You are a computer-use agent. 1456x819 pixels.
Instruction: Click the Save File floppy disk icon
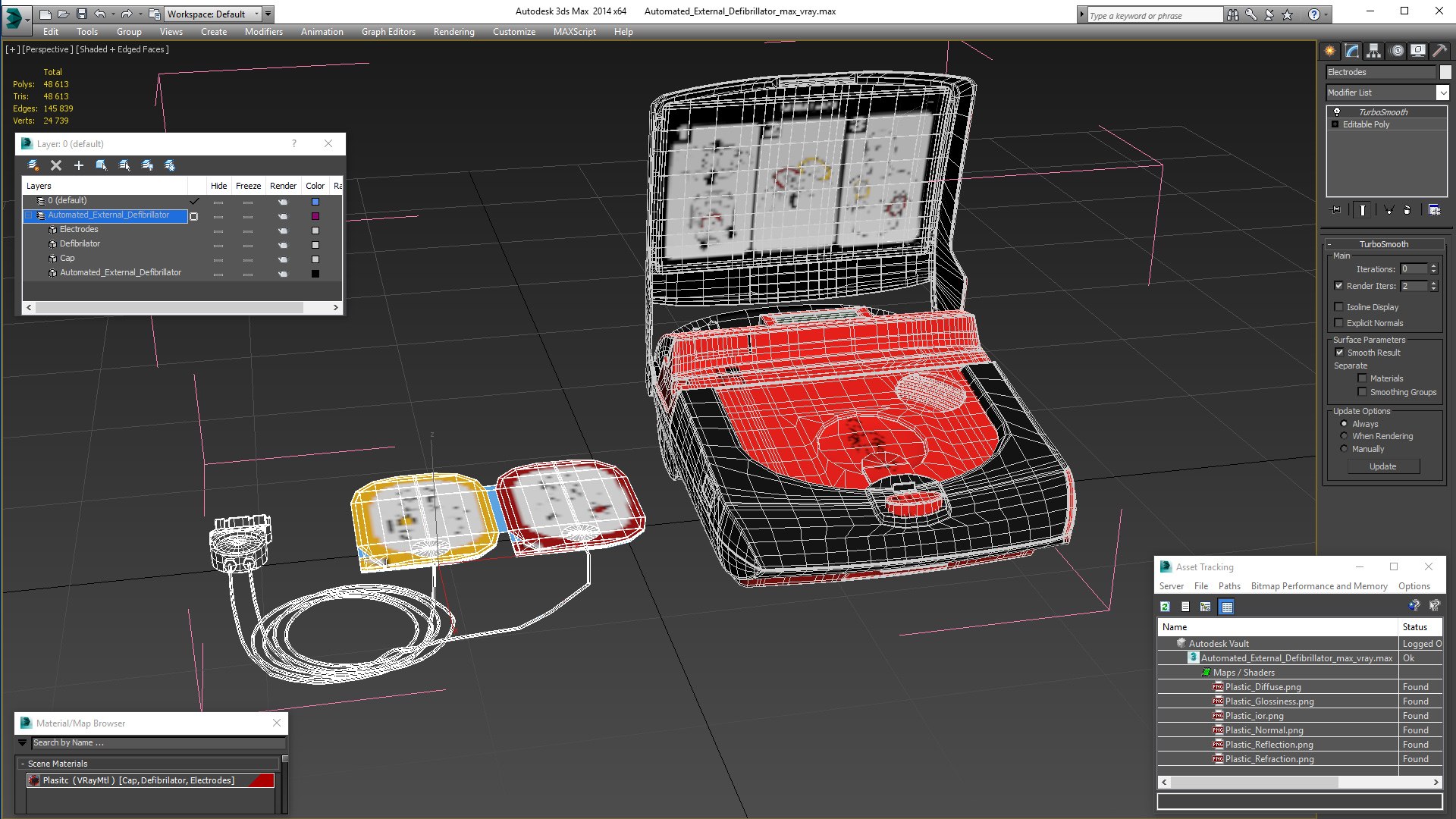82,14
